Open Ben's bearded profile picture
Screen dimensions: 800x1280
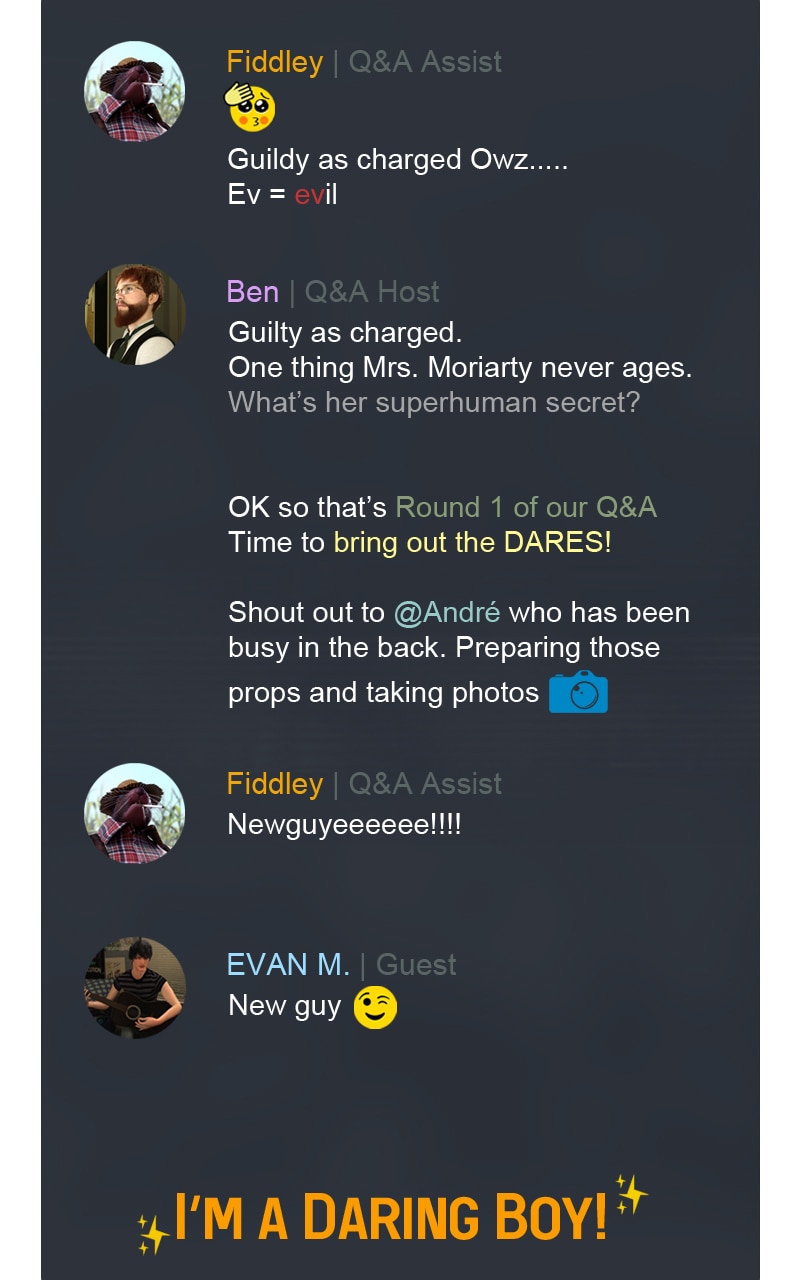(135, 314)
